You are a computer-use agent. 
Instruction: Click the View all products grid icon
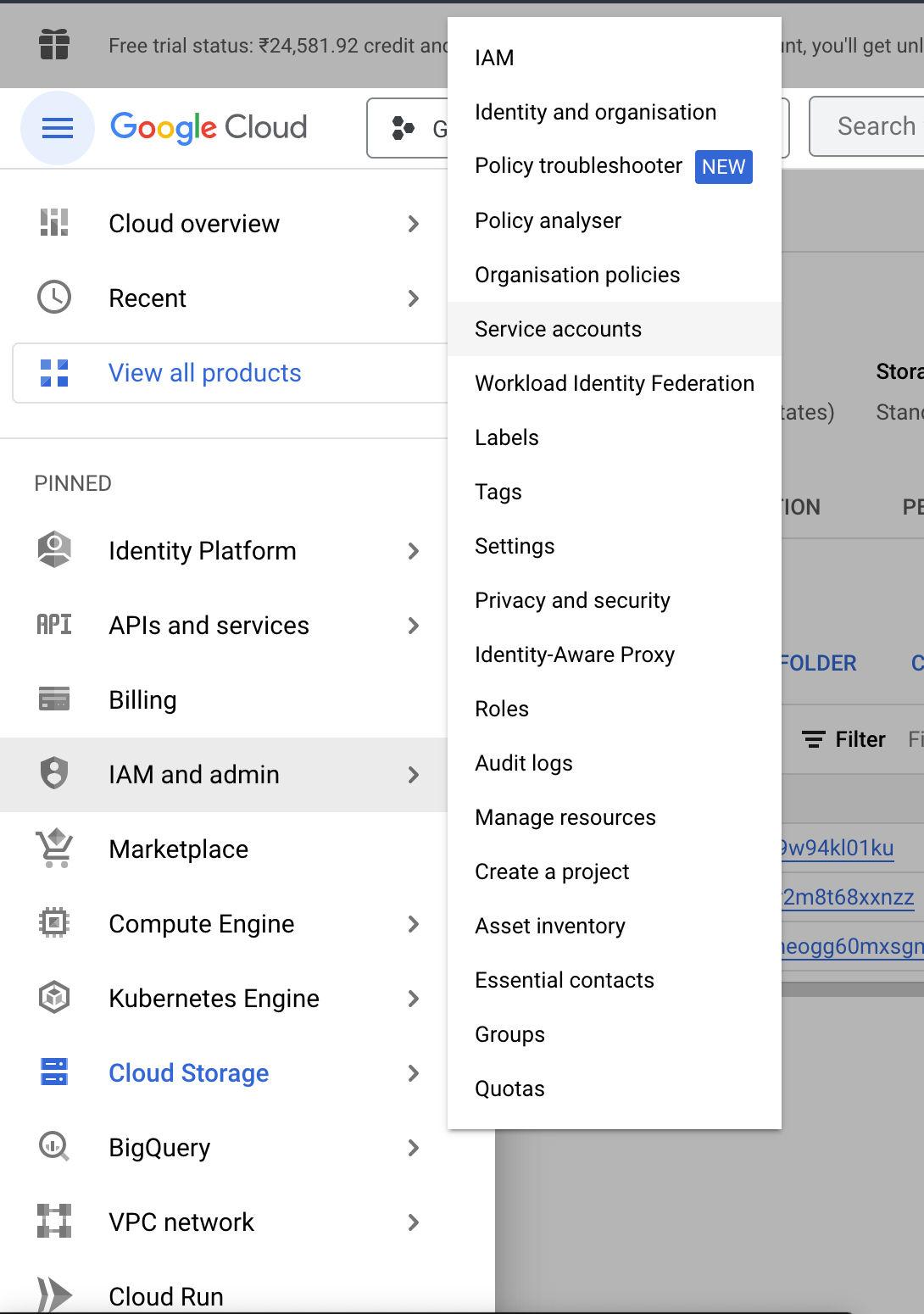click(x=54, y=373)
